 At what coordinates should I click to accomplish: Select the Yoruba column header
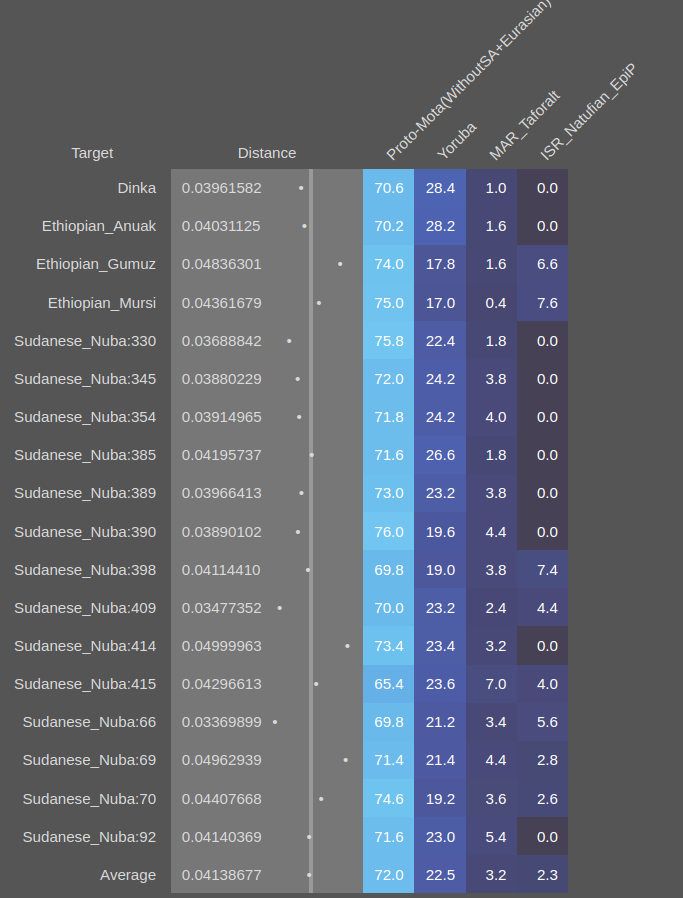[x=457, y=140]
